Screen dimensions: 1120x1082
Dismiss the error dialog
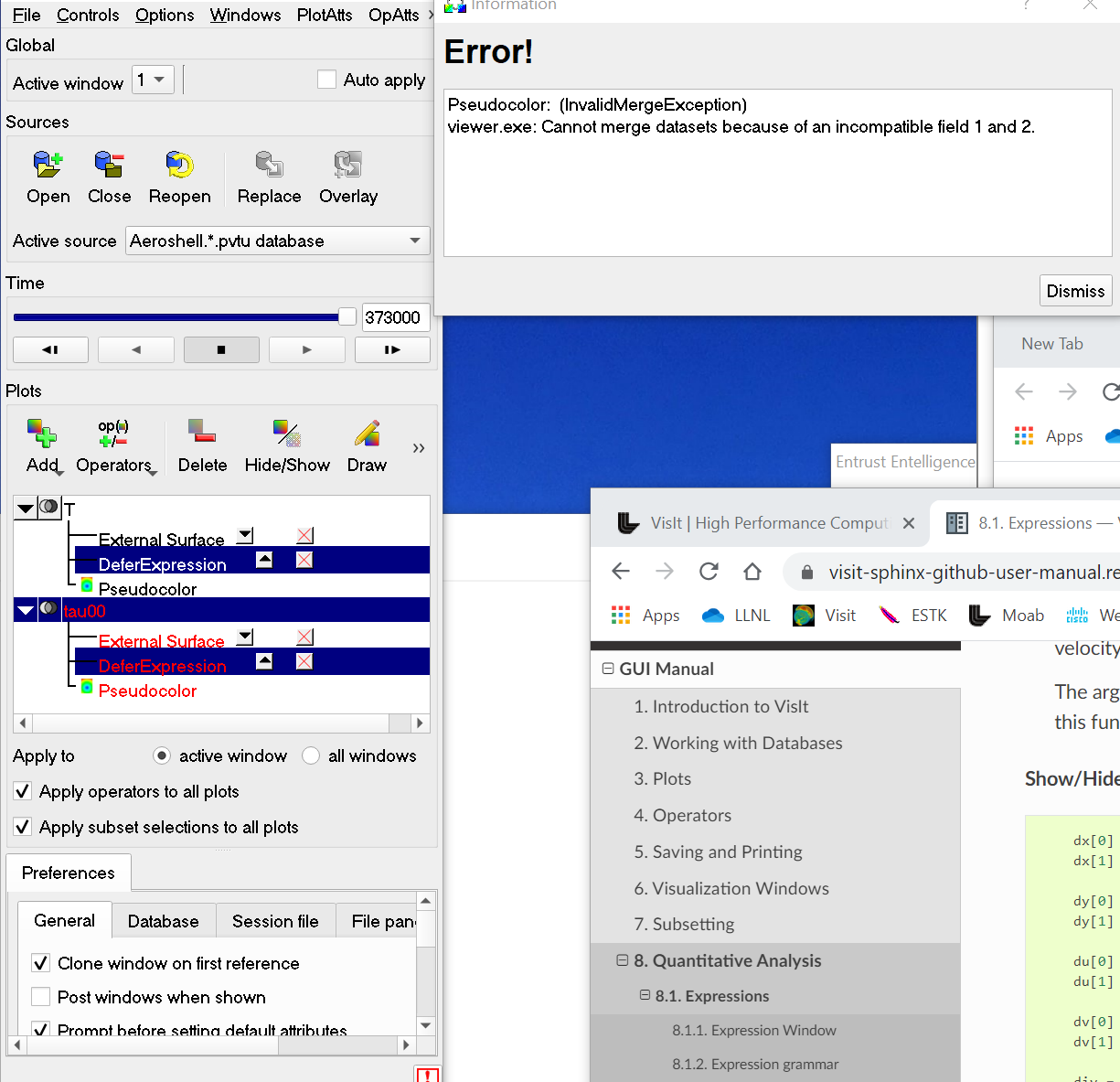click(x=1075, y=291)
